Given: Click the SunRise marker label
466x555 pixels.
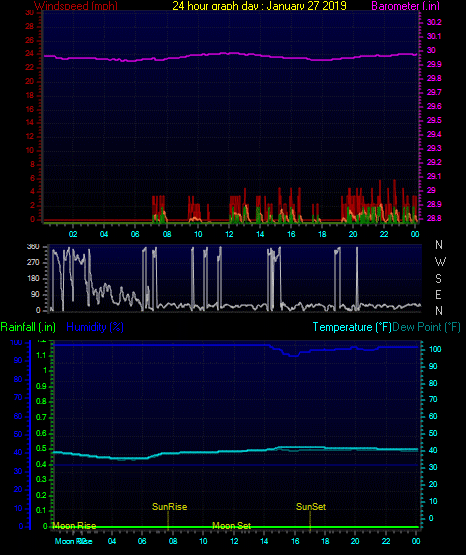Looking at the screenshot, I should click(x=169, y=507).
